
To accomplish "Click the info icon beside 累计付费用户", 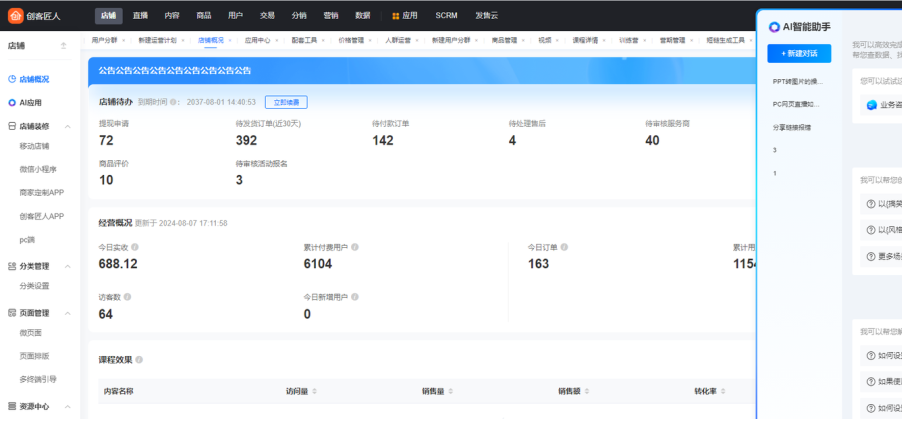I will click(355, 246).
